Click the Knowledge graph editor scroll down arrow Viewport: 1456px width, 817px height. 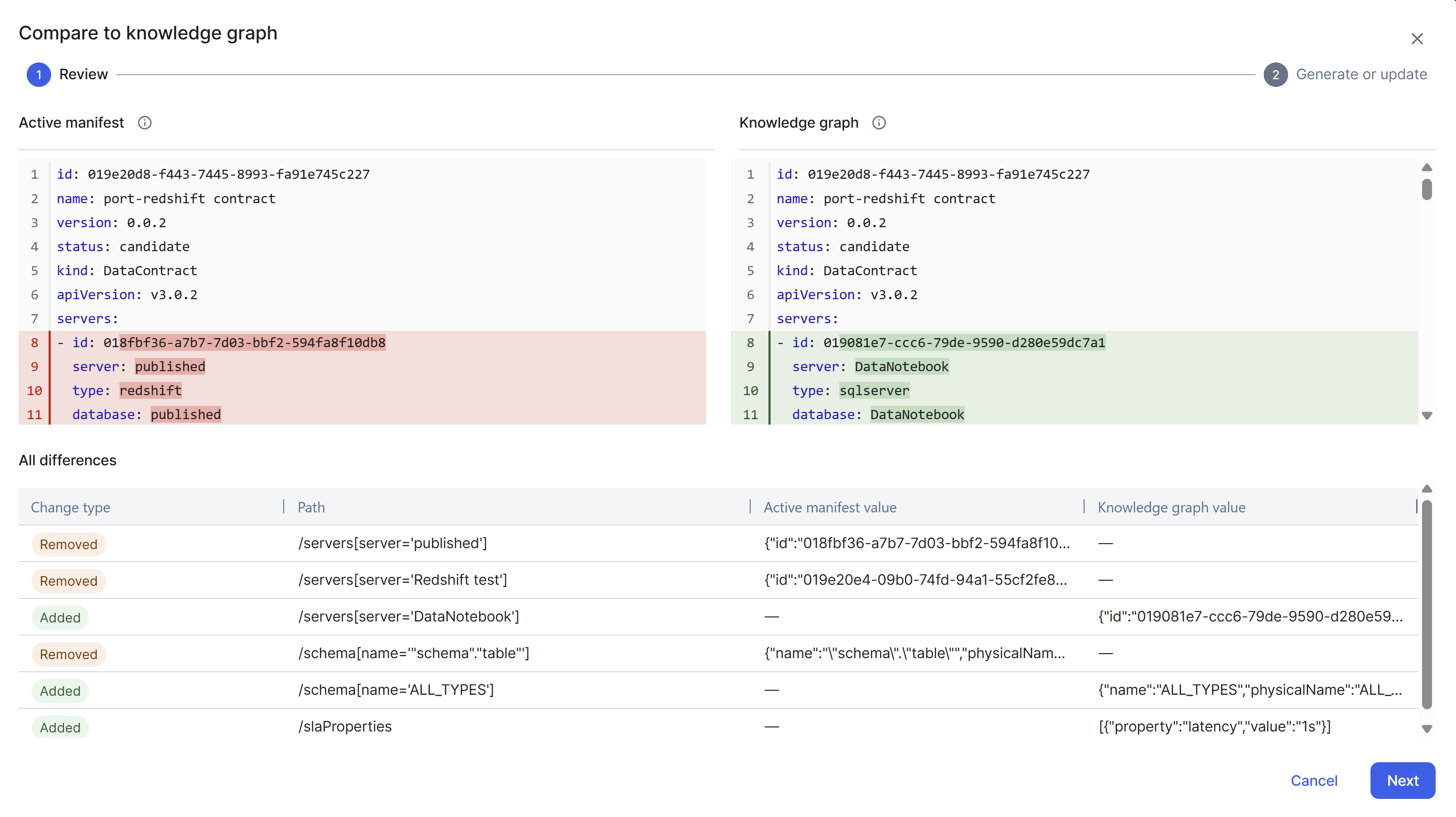[x=1427, y=416]
